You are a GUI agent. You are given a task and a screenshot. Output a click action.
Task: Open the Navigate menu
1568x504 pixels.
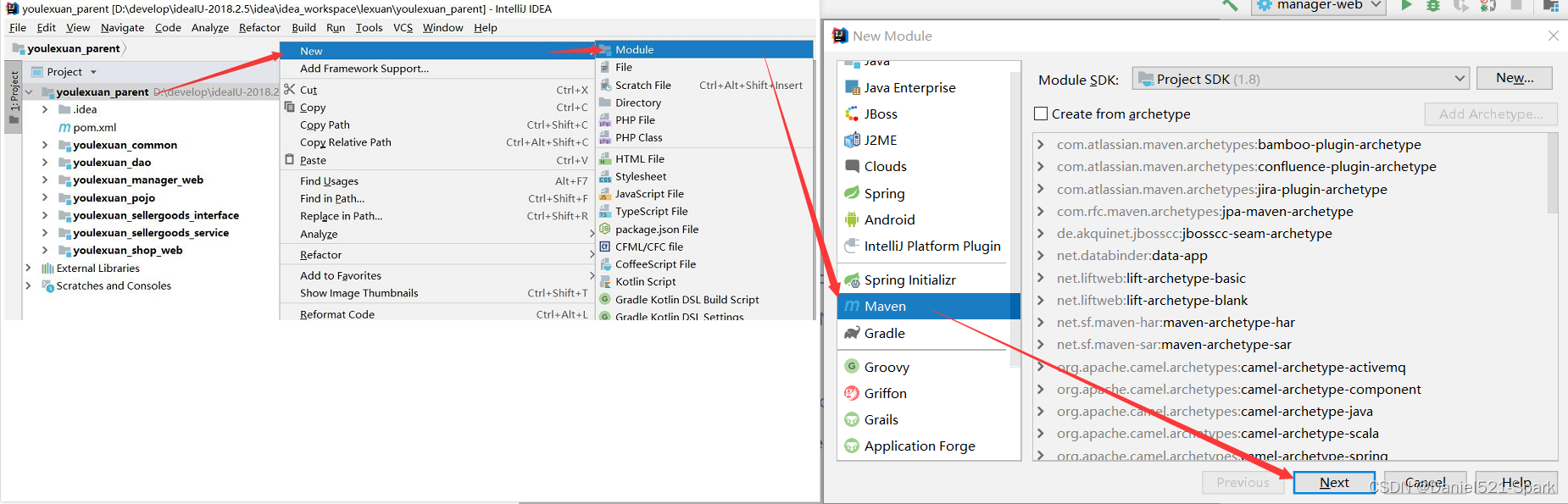click(x=122, y=27)
